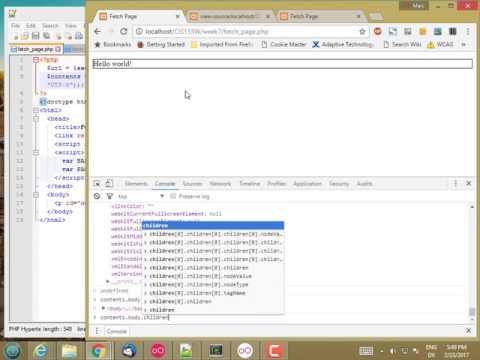480x360 pixels.
Task: Select the highlighted 'children' autocomplete suggestion
Action: [x=213, y=226]
